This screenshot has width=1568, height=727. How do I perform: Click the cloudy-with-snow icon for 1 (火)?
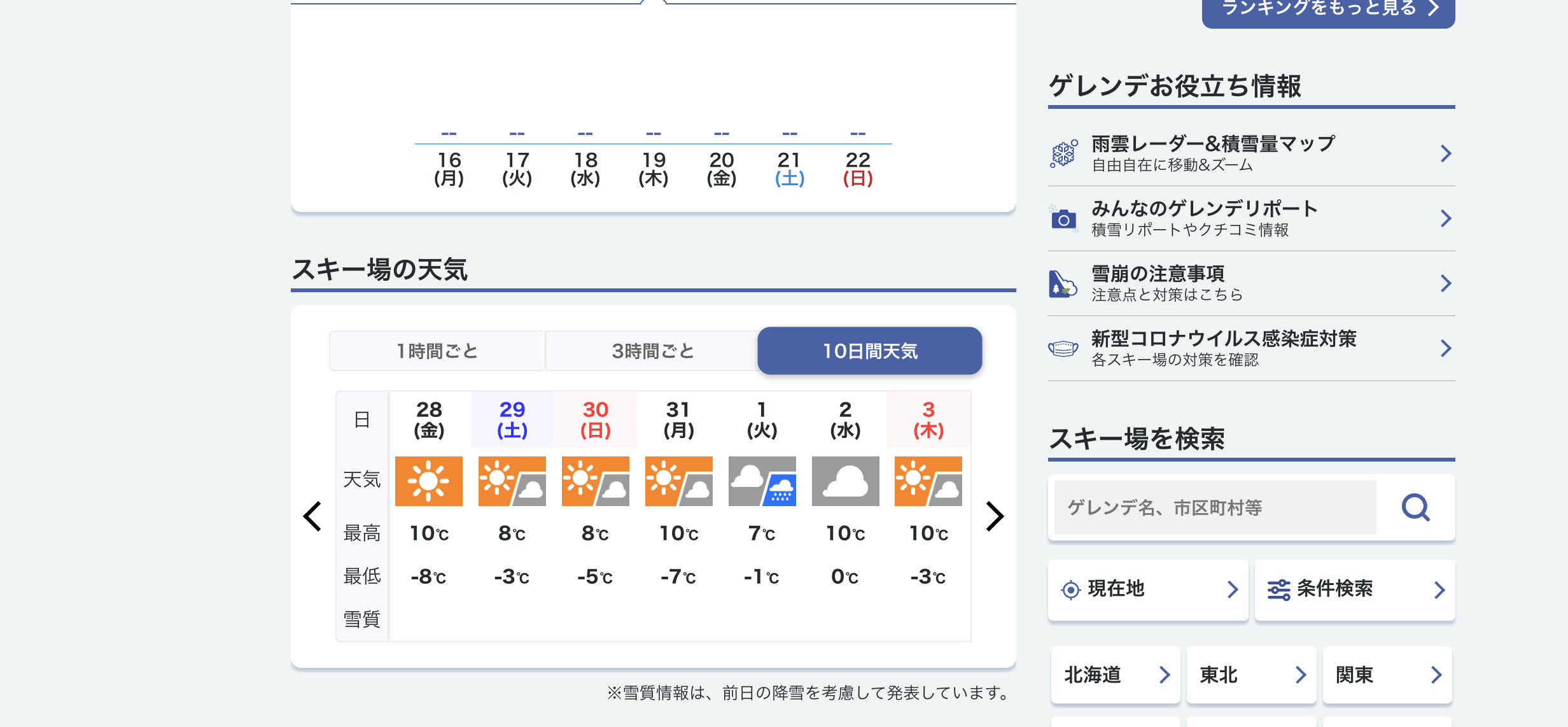[762, 481]
